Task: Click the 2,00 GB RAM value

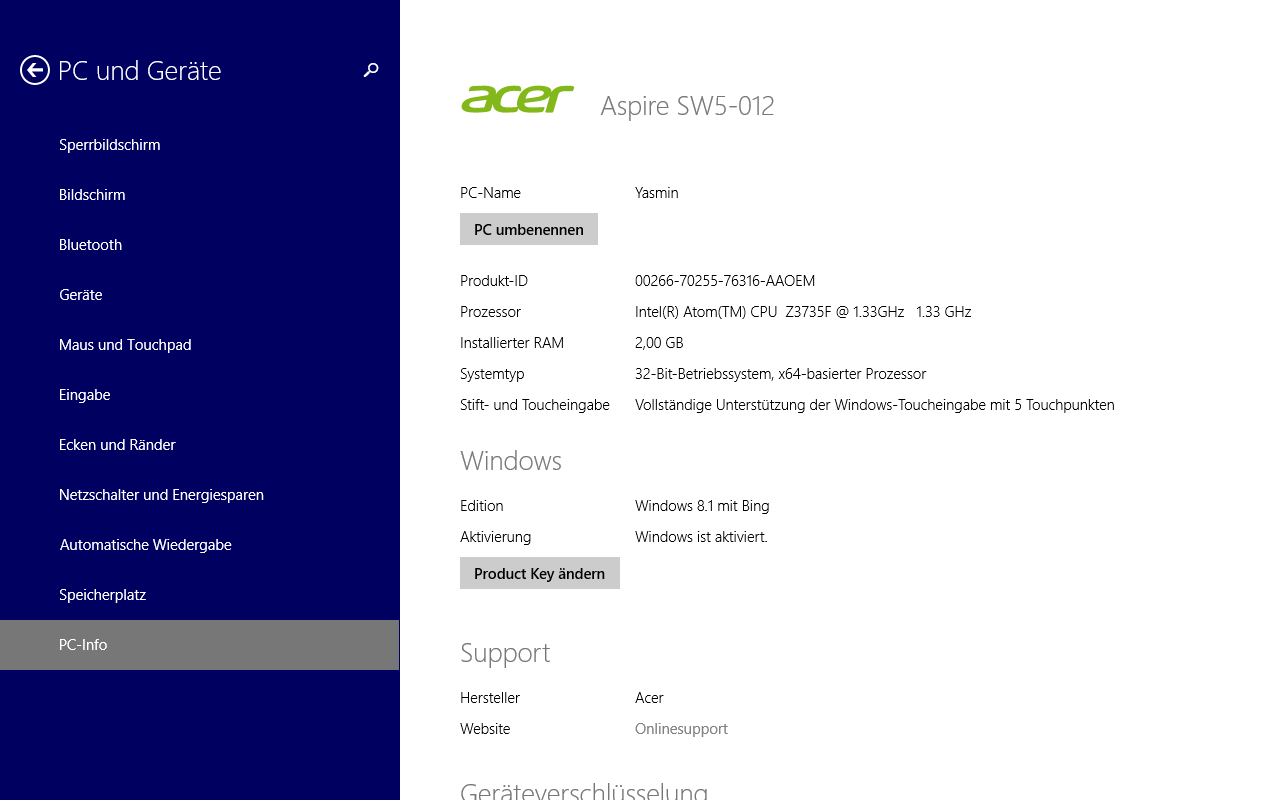Action: pos(659,343)
